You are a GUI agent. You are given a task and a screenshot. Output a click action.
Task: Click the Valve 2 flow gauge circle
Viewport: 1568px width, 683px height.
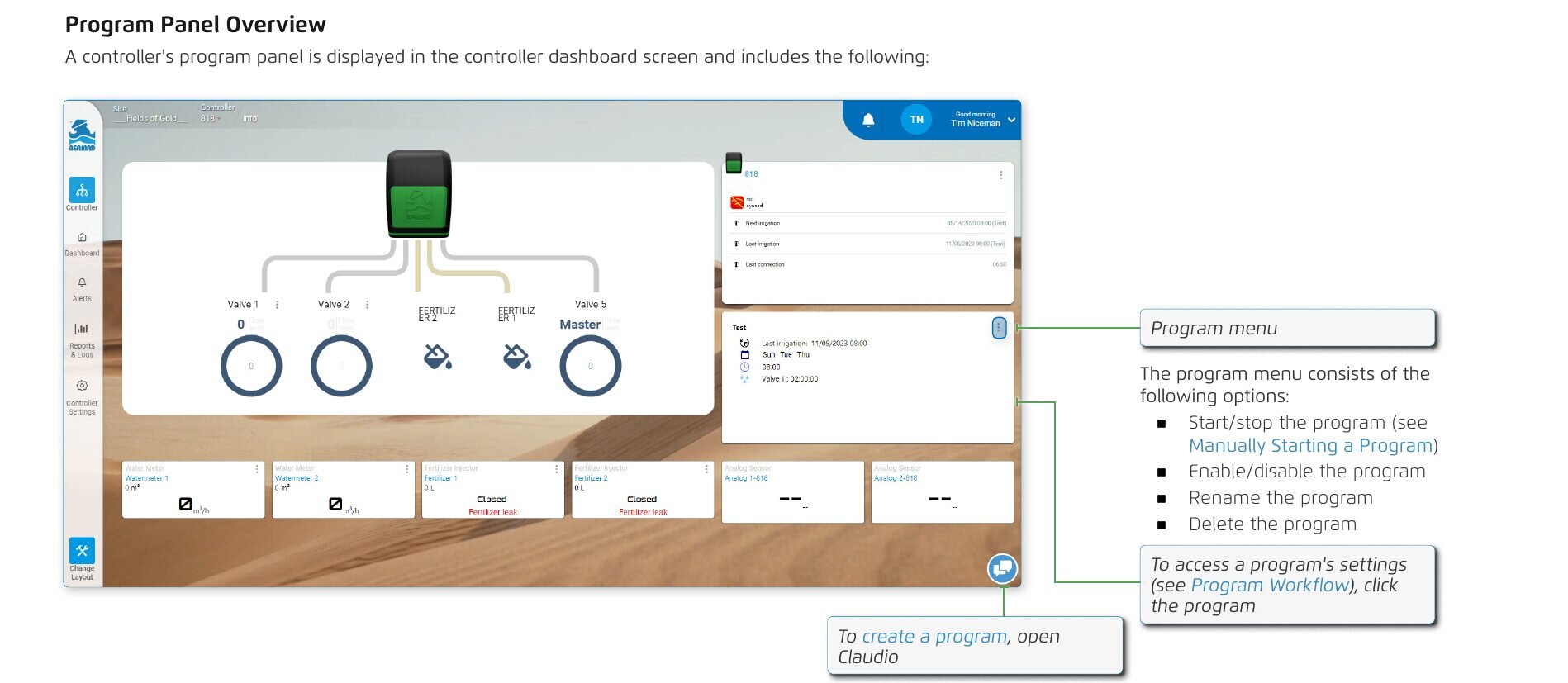coord(341,366)
